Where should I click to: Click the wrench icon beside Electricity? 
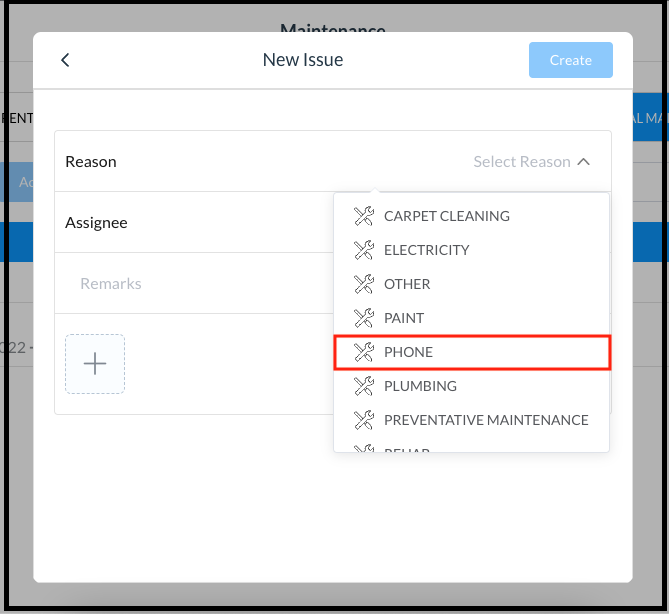pos(364,250)
